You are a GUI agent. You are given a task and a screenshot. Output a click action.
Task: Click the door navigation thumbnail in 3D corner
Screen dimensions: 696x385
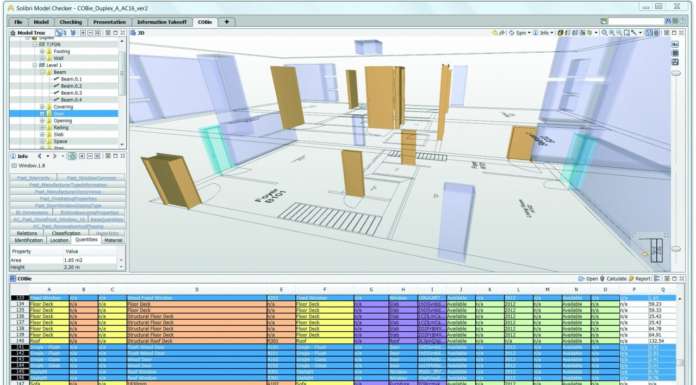[656, 250]
